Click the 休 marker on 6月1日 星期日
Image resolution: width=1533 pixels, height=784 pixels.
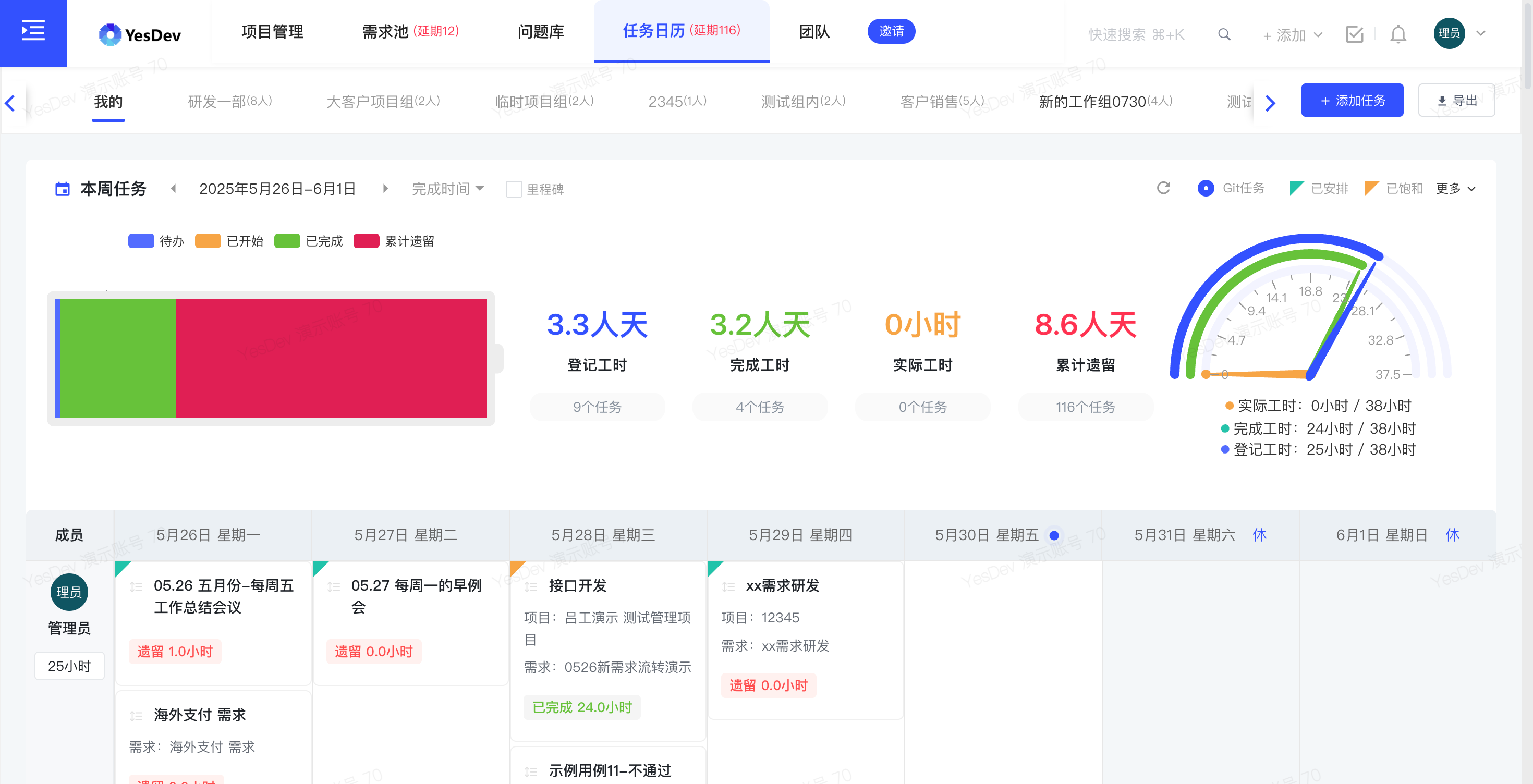point(1452,535)
